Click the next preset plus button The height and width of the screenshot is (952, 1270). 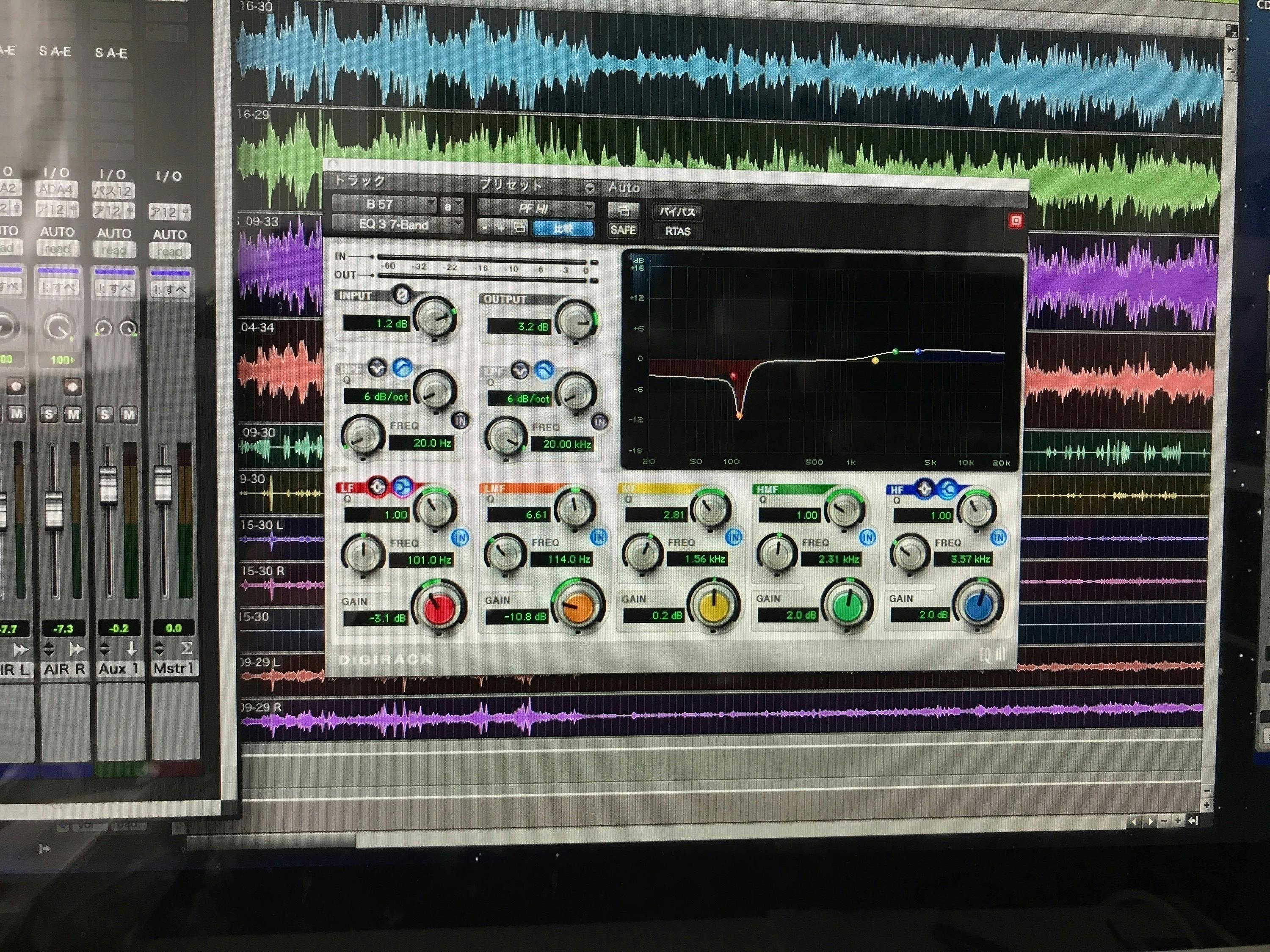pyautogui.click(x=501, y=228)
